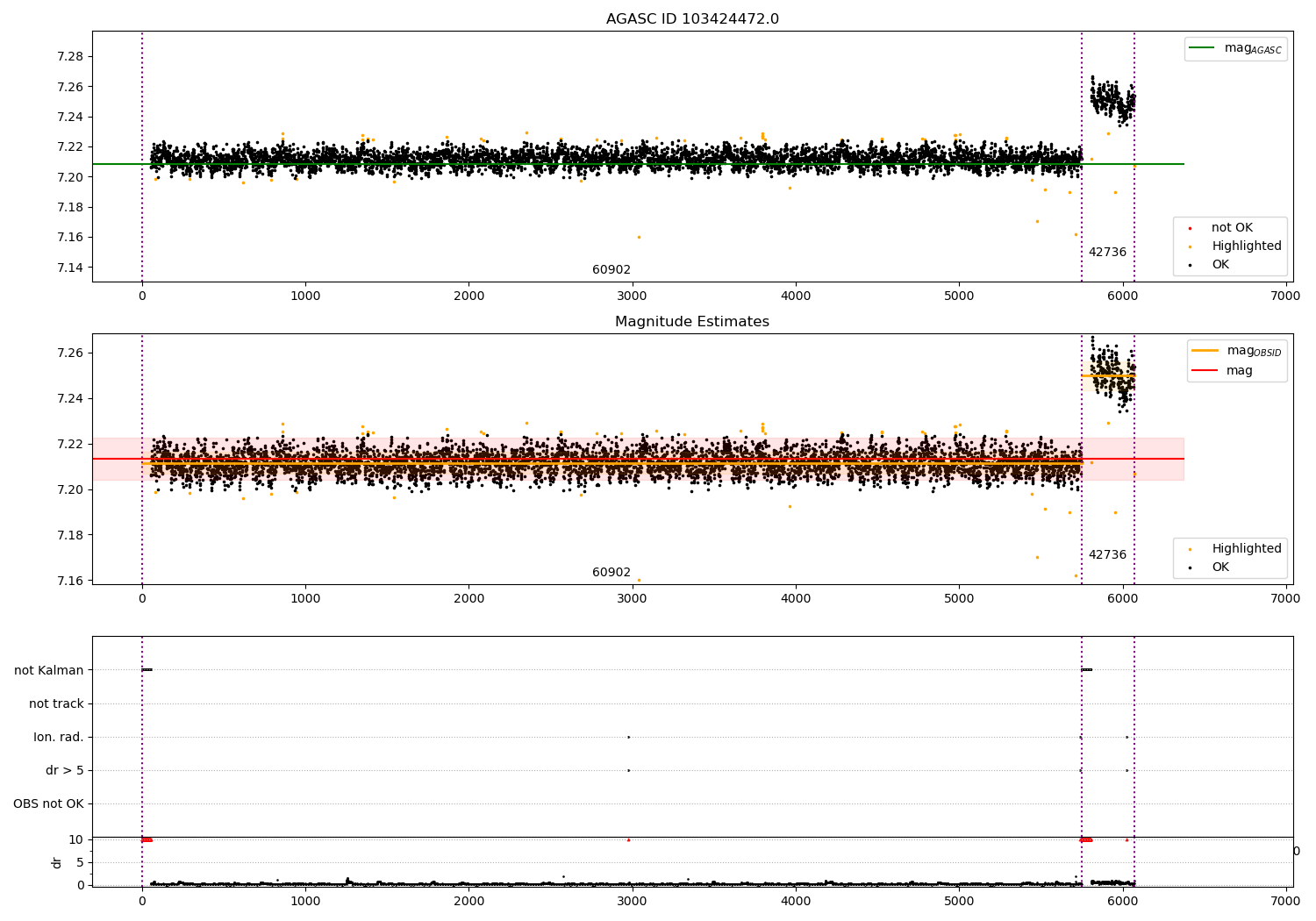Click the '60902' annotation in top plot
1316x921 pixels.
pos(612,270)
